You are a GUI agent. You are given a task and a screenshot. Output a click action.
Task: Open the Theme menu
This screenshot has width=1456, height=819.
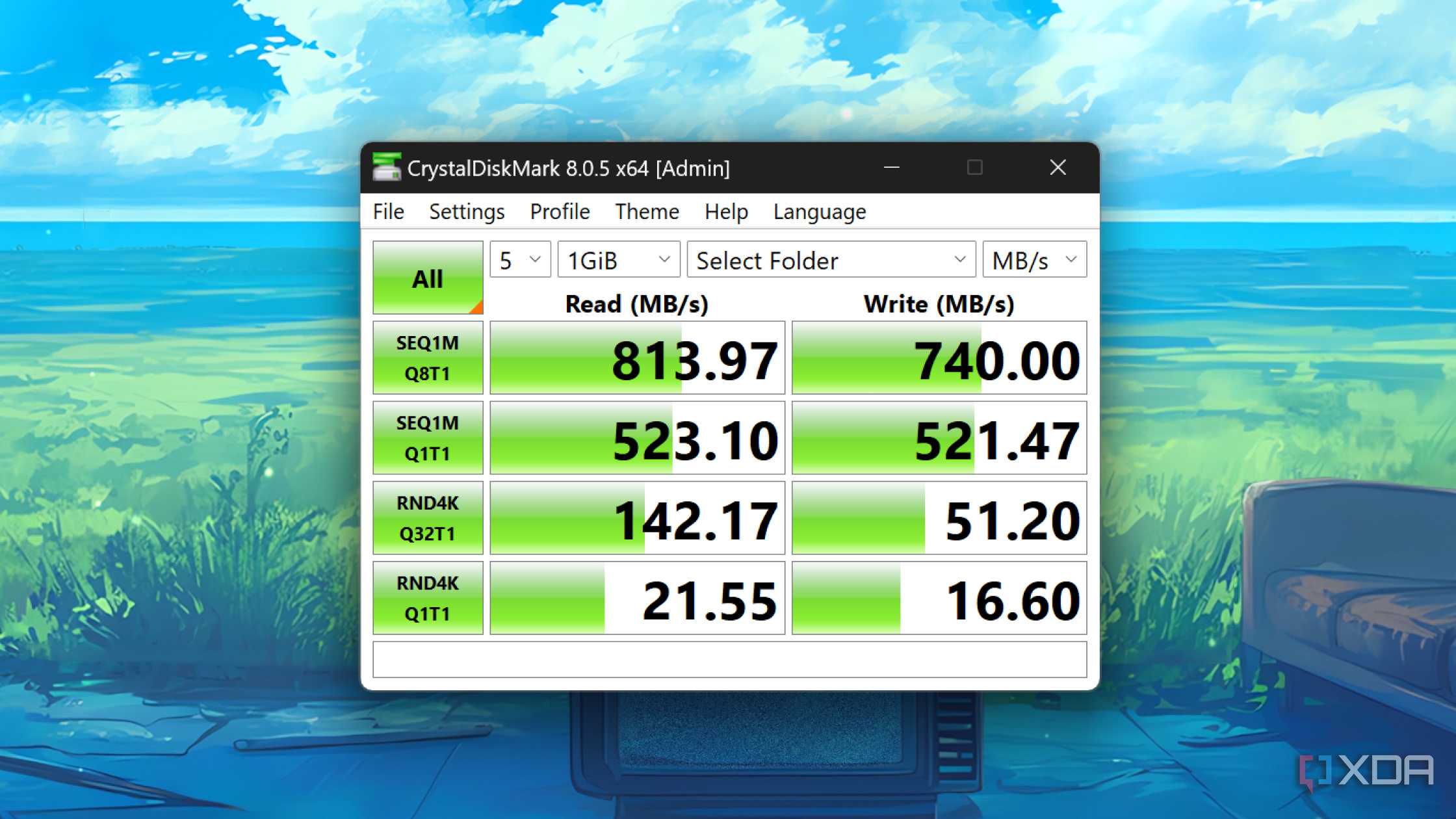pos(647,212)
